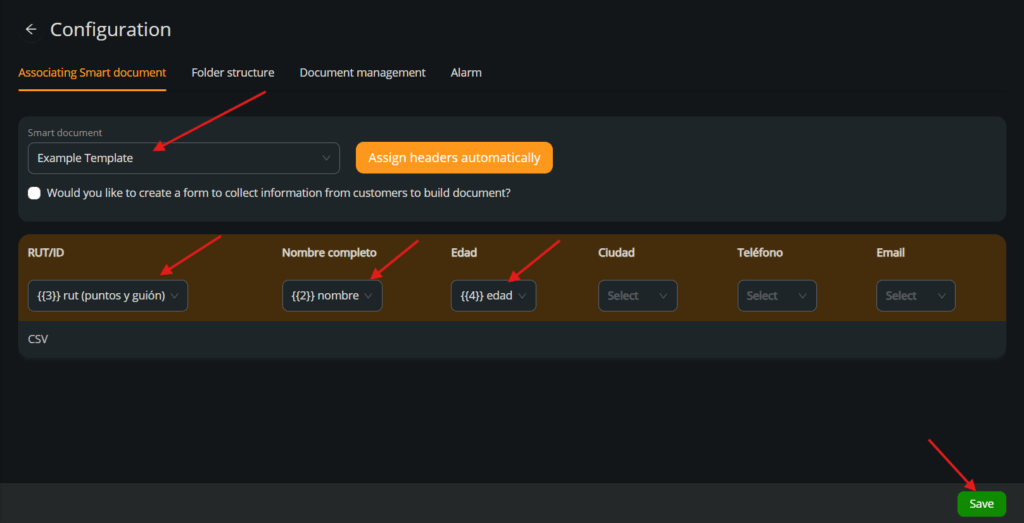Go back with the arrow next to Configuration
The width and height of the screenshot is (1024, 523).
[31, 30]
